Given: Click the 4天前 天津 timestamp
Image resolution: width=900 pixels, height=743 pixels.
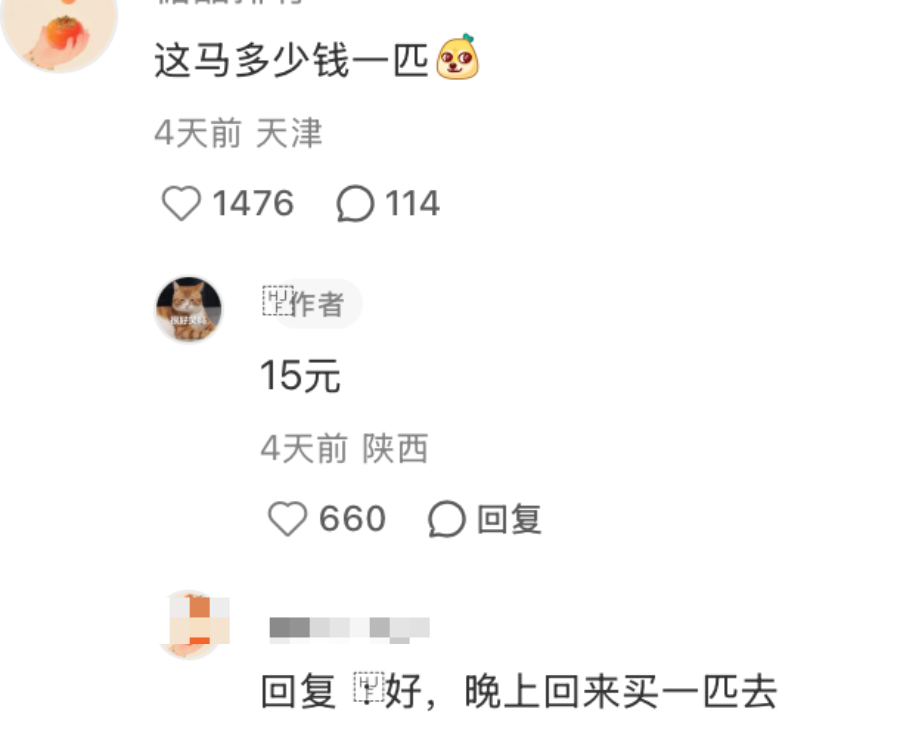Looking at the screenshot, I should (x=238, y=133).
